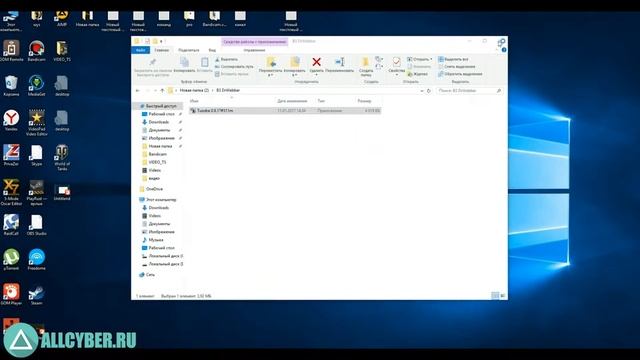
Task: Open the VideoPad Video Editor desktop shortcut
Action: tap(36, 122)
